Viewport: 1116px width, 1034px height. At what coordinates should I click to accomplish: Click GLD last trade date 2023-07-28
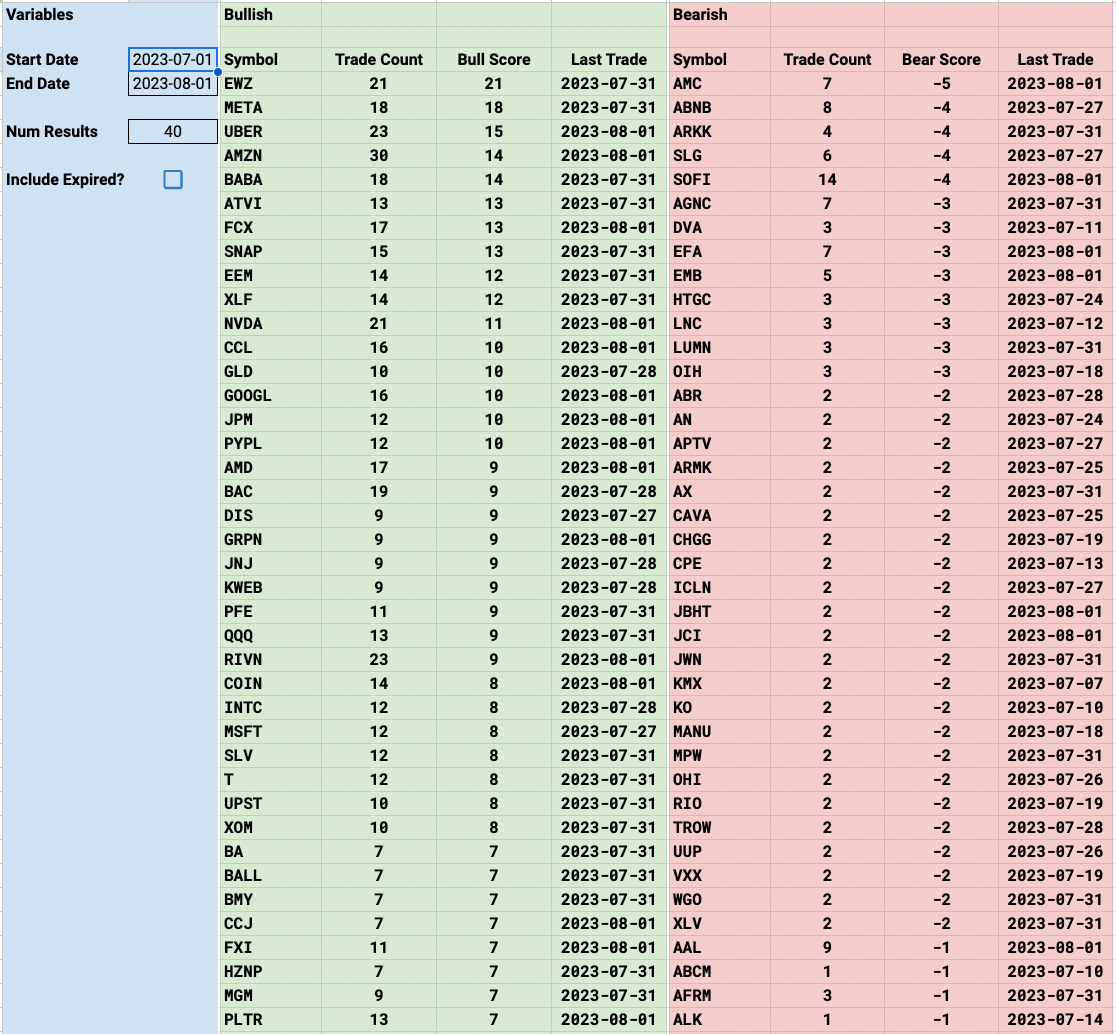pos(609,372)
